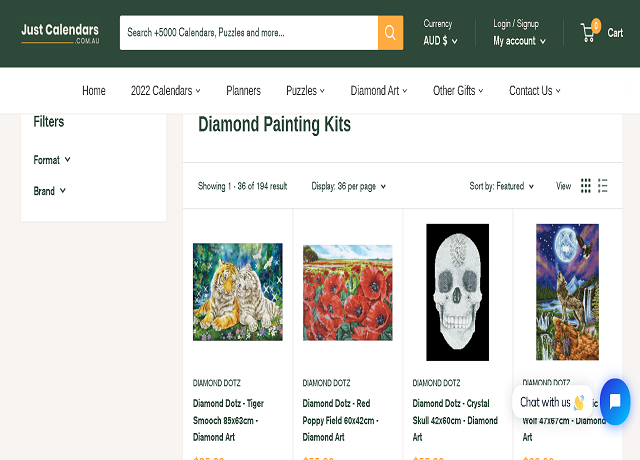
Task: Open the Planners menu item
Action: click(x=243, y=91)
